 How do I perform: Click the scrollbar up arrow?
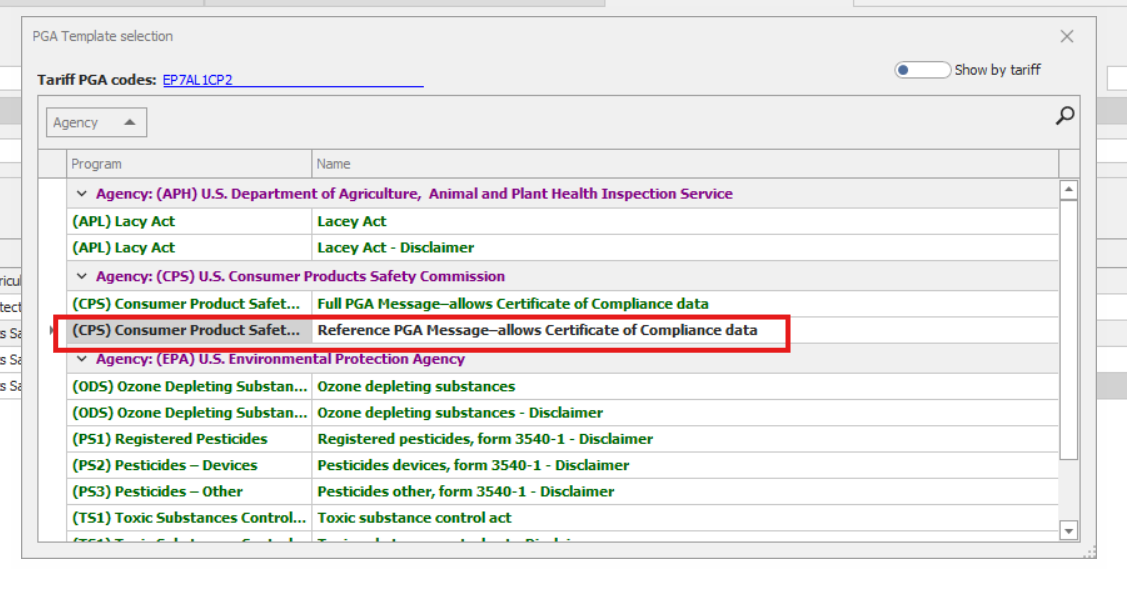(1069, 190)
